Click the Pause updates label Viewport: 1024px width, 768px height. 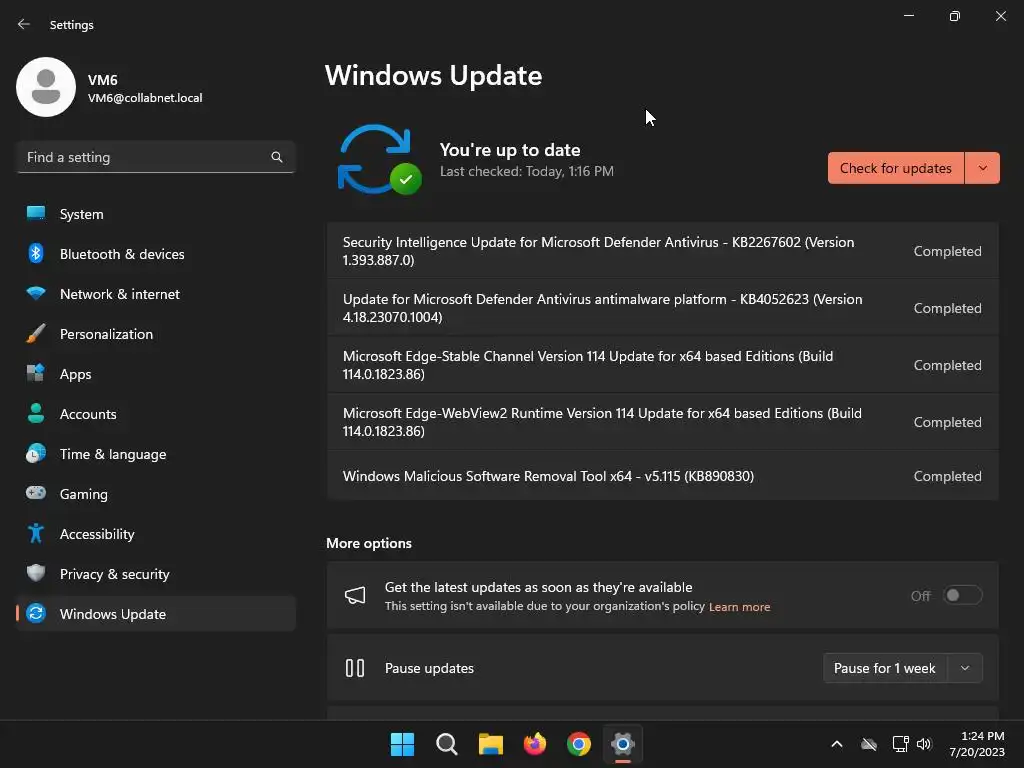click(x=429, y=668)
